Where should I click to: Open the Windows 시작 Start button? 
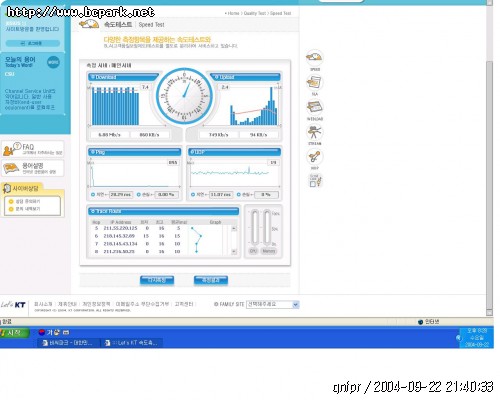click(15, 333)
